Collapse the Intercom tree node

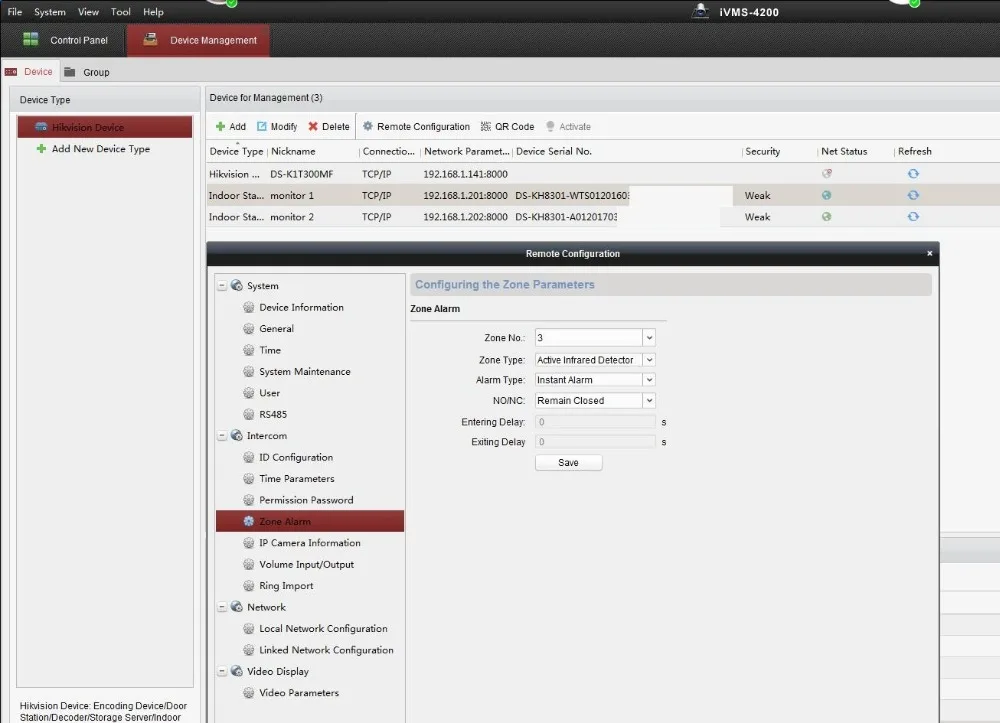pos(222,435)
